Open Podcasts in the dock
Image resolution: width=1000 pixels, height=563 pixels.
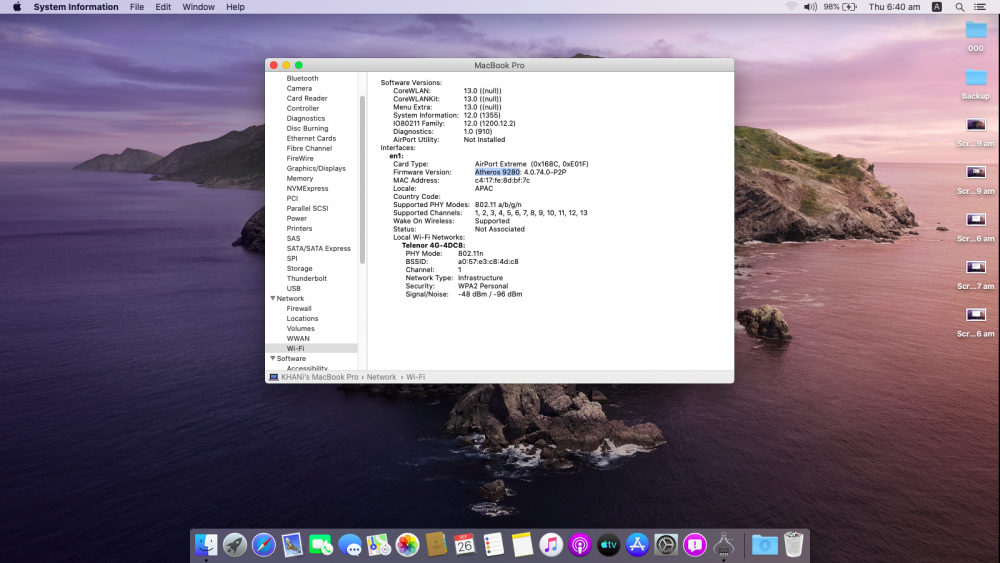pyautogui.click(x=580, y=545)
